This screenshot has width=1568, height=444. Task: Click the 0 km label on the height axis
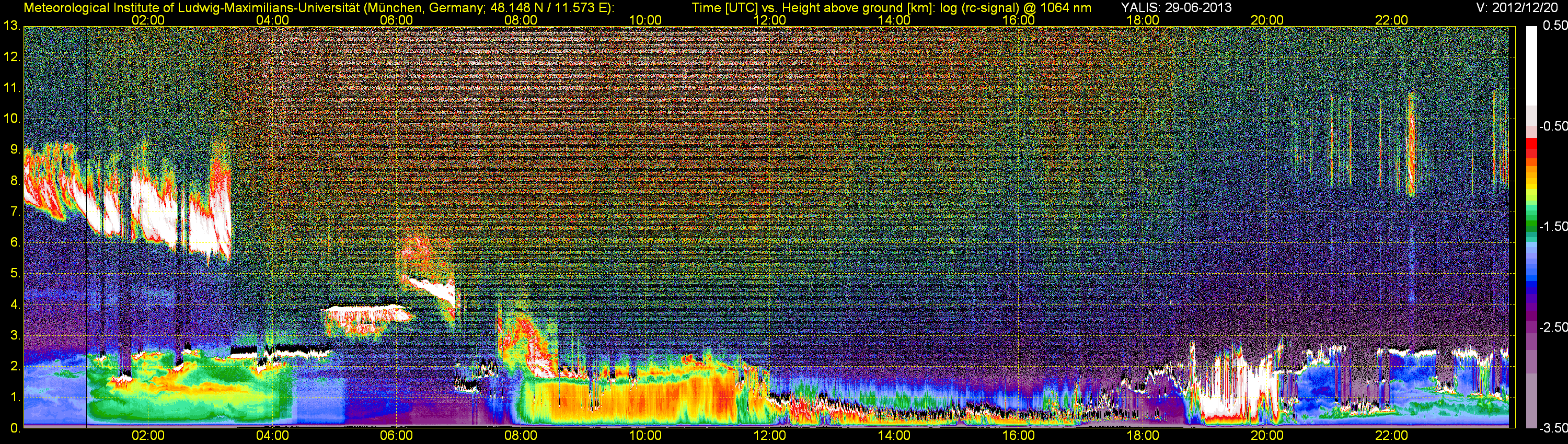pyautogui.click(x=15, y=428)
